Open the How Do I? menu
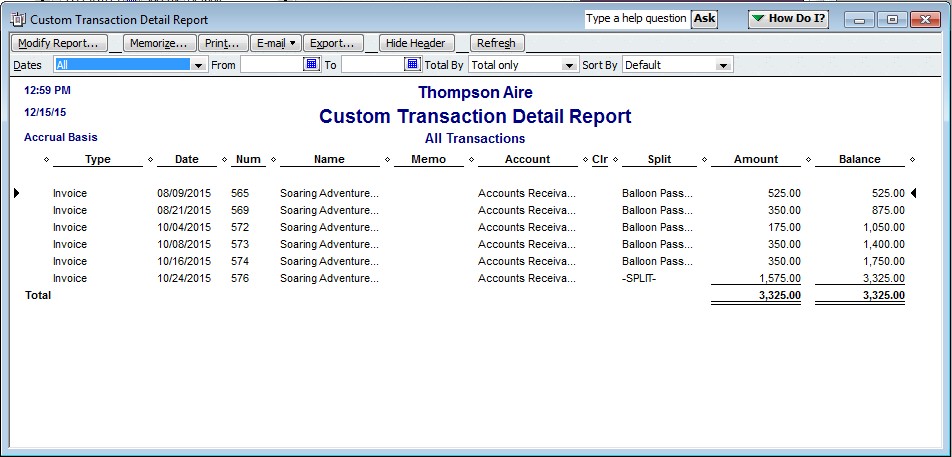 pyautogui.click(x=788, y=19)
